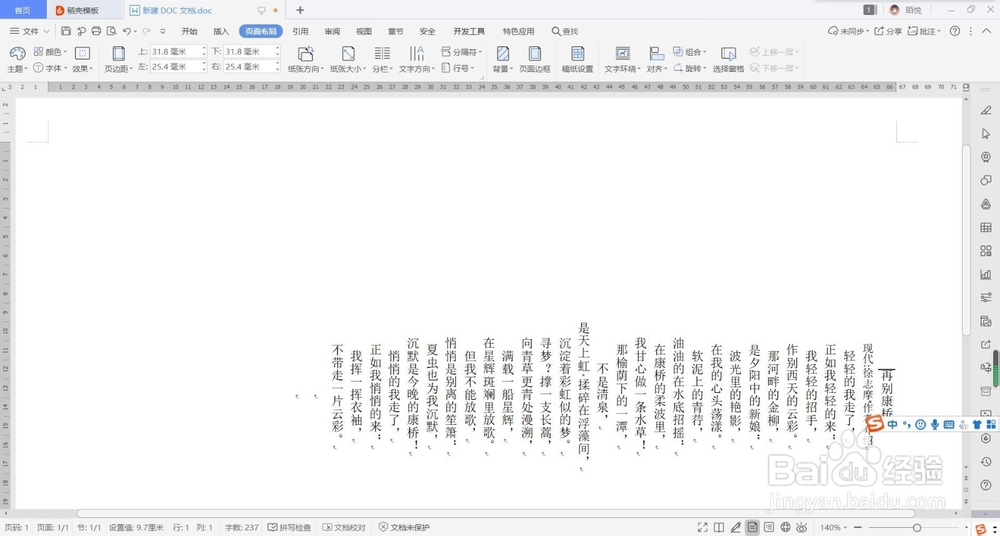Click the plus button to add new tab

(x=300, y=10)
